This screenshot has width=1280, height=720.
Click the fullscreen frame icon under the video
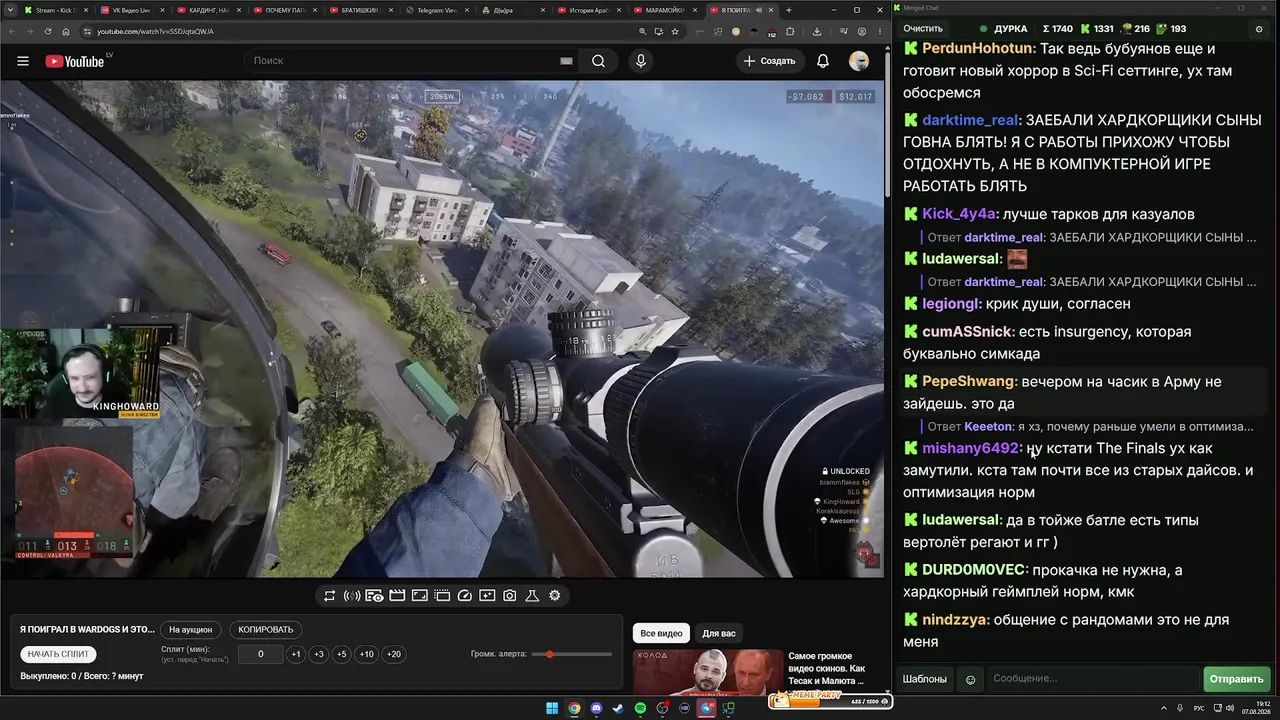419,596
